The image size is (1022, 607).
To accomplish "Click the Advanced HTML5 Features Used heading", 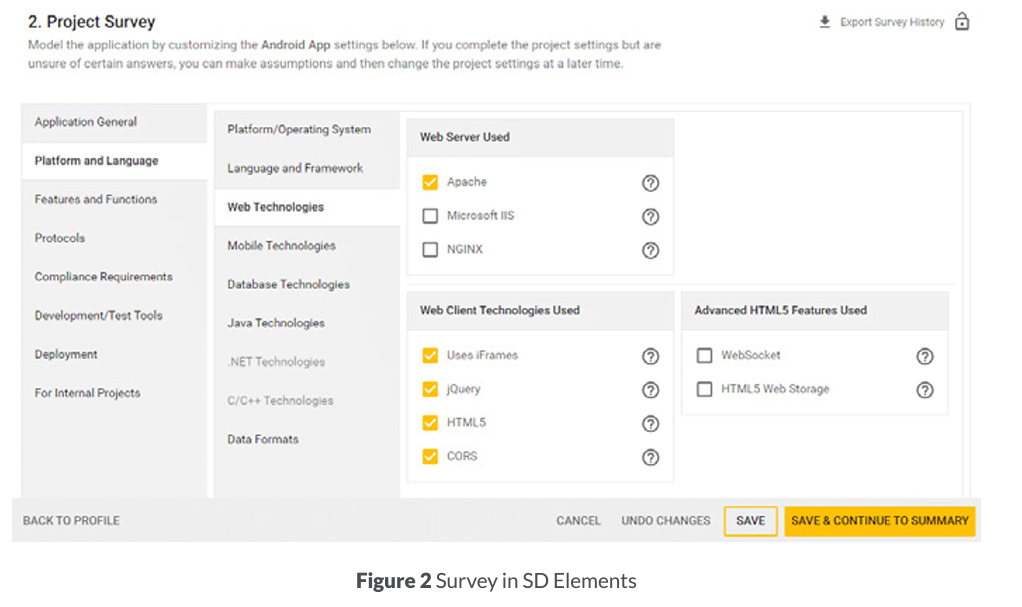I will click(x=780, y=310).
